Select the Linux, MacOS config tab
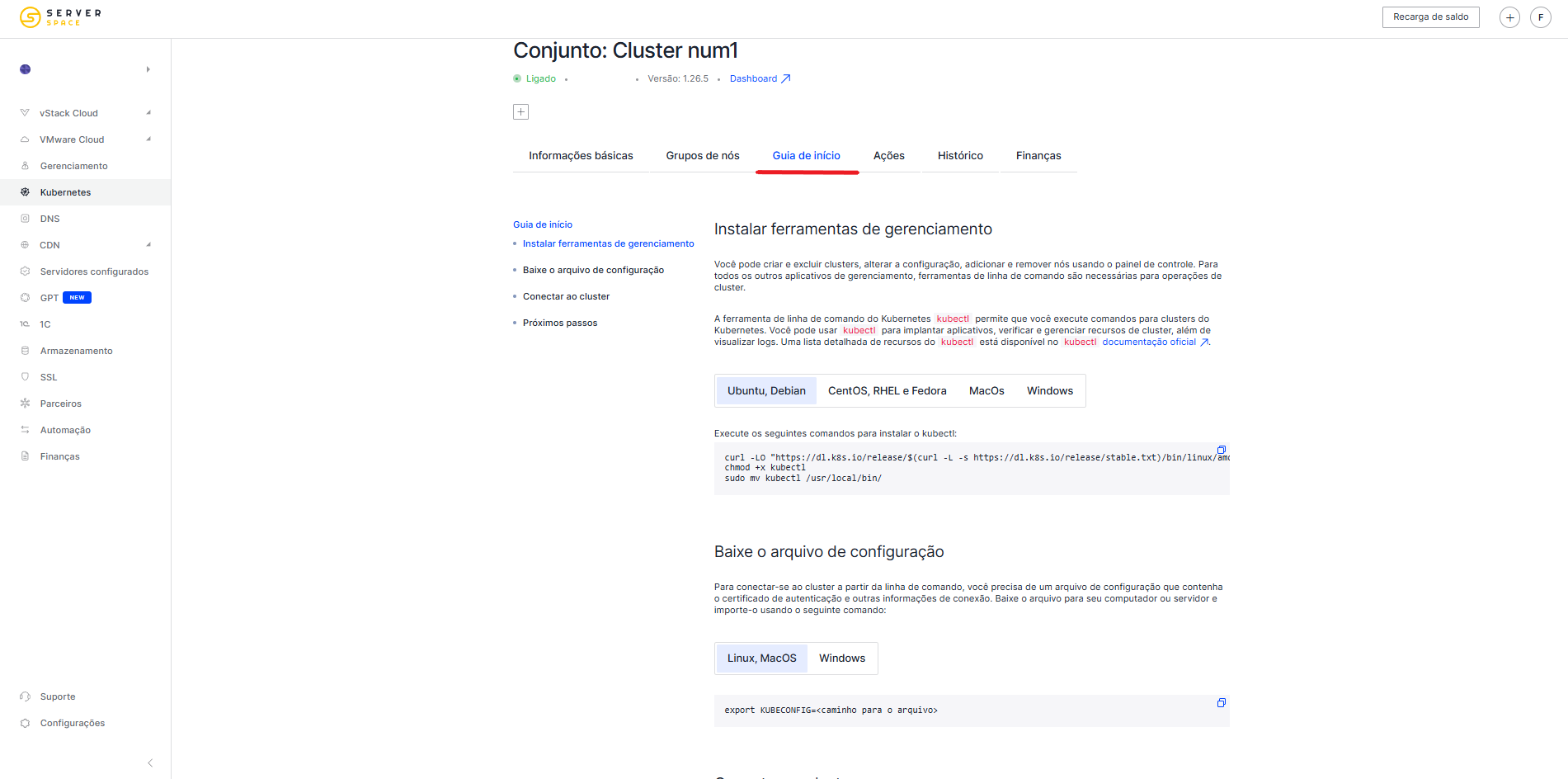This screenshot has width=1568, height=779. (x=762, y=659)
